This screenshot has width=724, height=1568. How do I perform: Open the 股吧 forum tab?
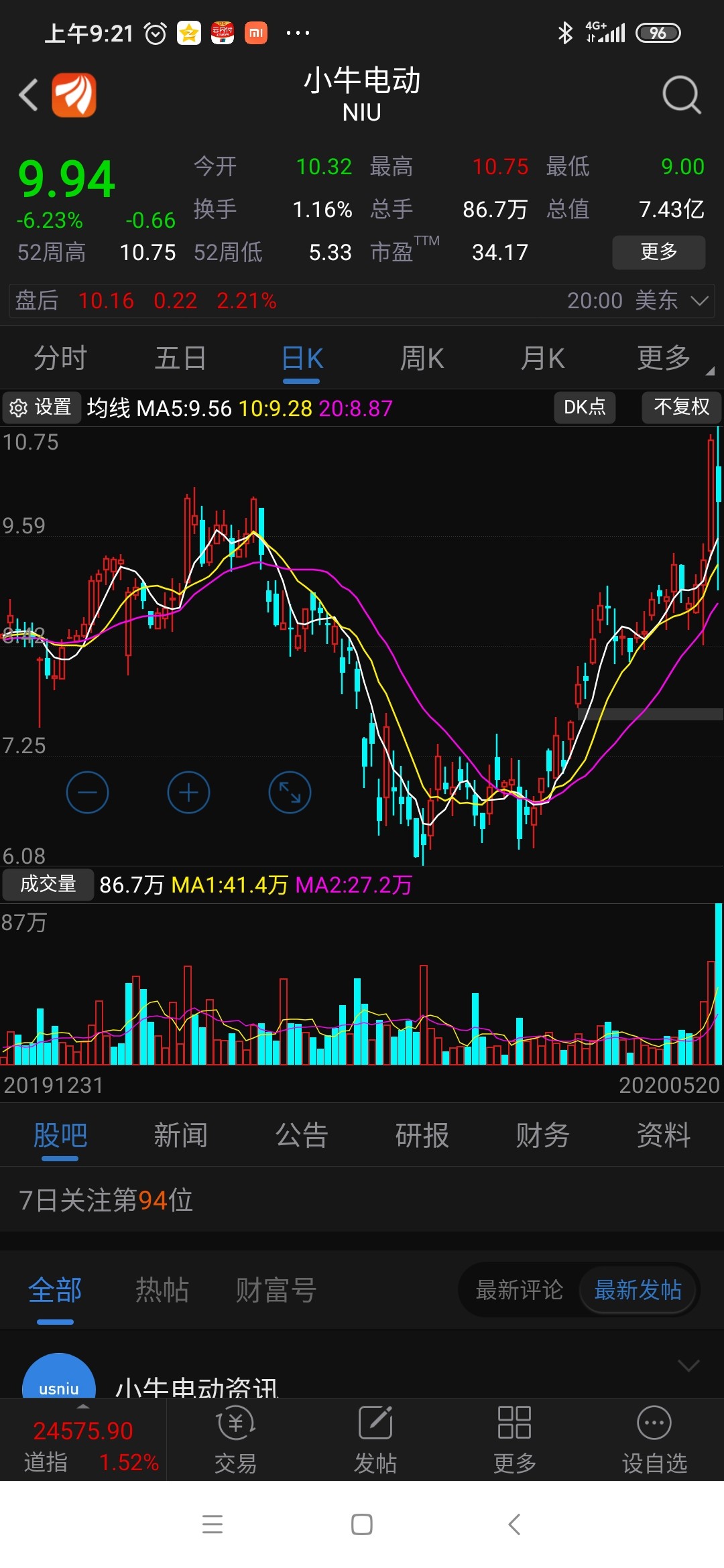(60, 1135)
